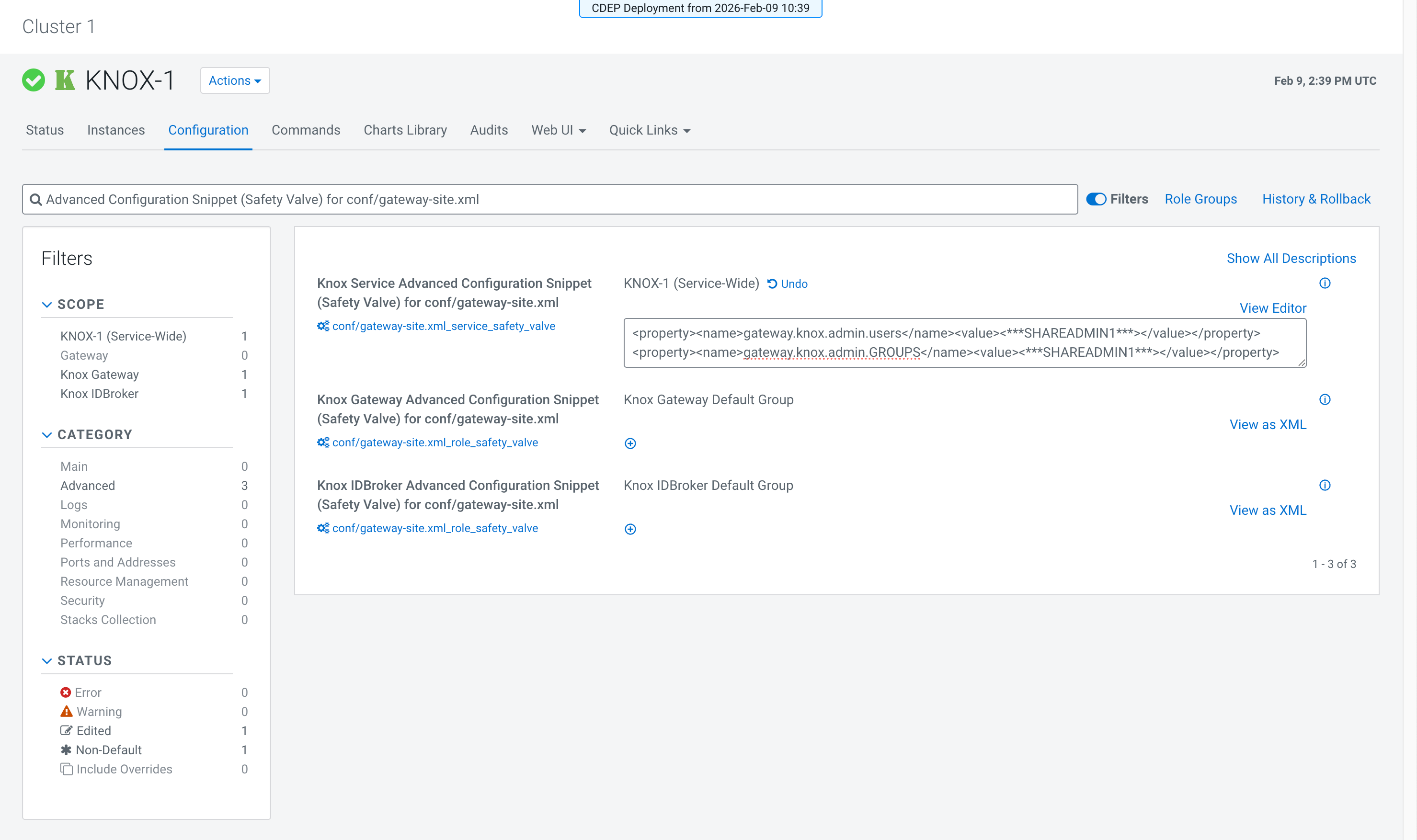Select the Include Overrides status filter
The width and height of the screenshot is (1417, 840).
(x=124, y=769)
